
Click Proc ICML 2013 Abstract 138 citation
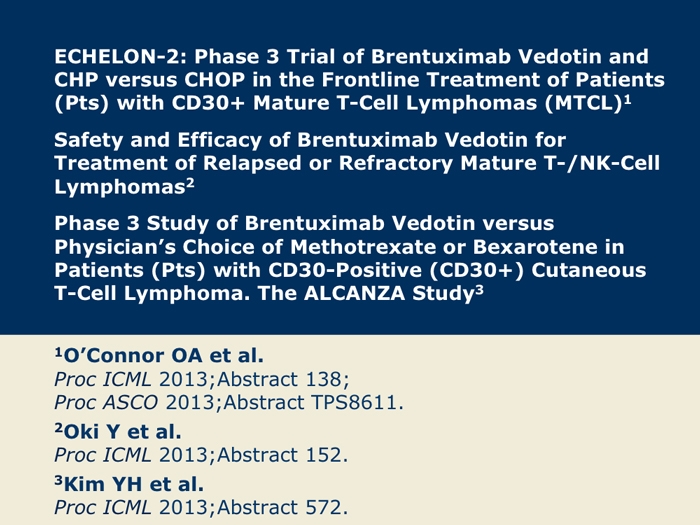[x=202, y=379]
